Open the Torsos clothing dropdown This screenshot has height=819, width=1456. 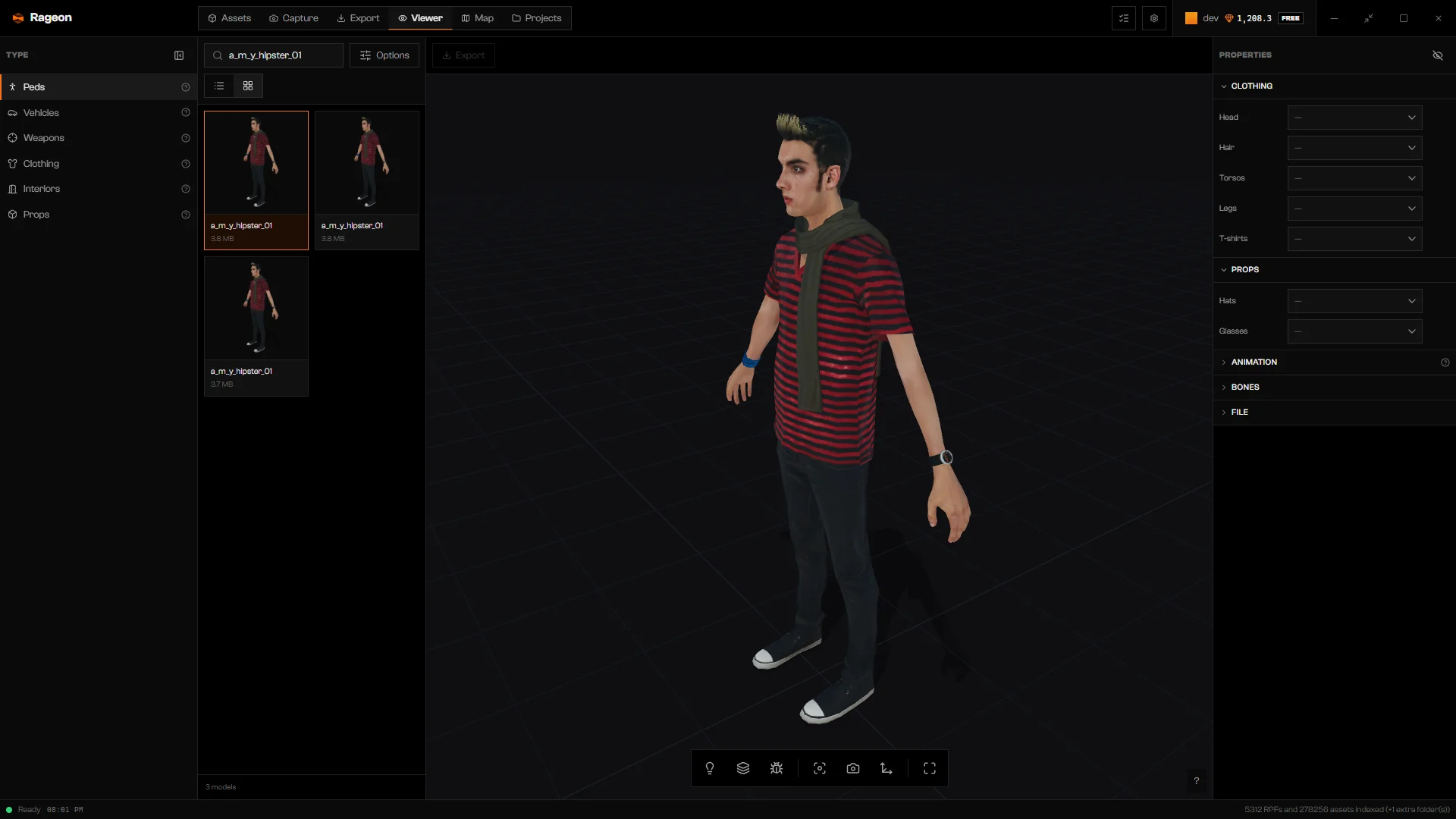1354,178
